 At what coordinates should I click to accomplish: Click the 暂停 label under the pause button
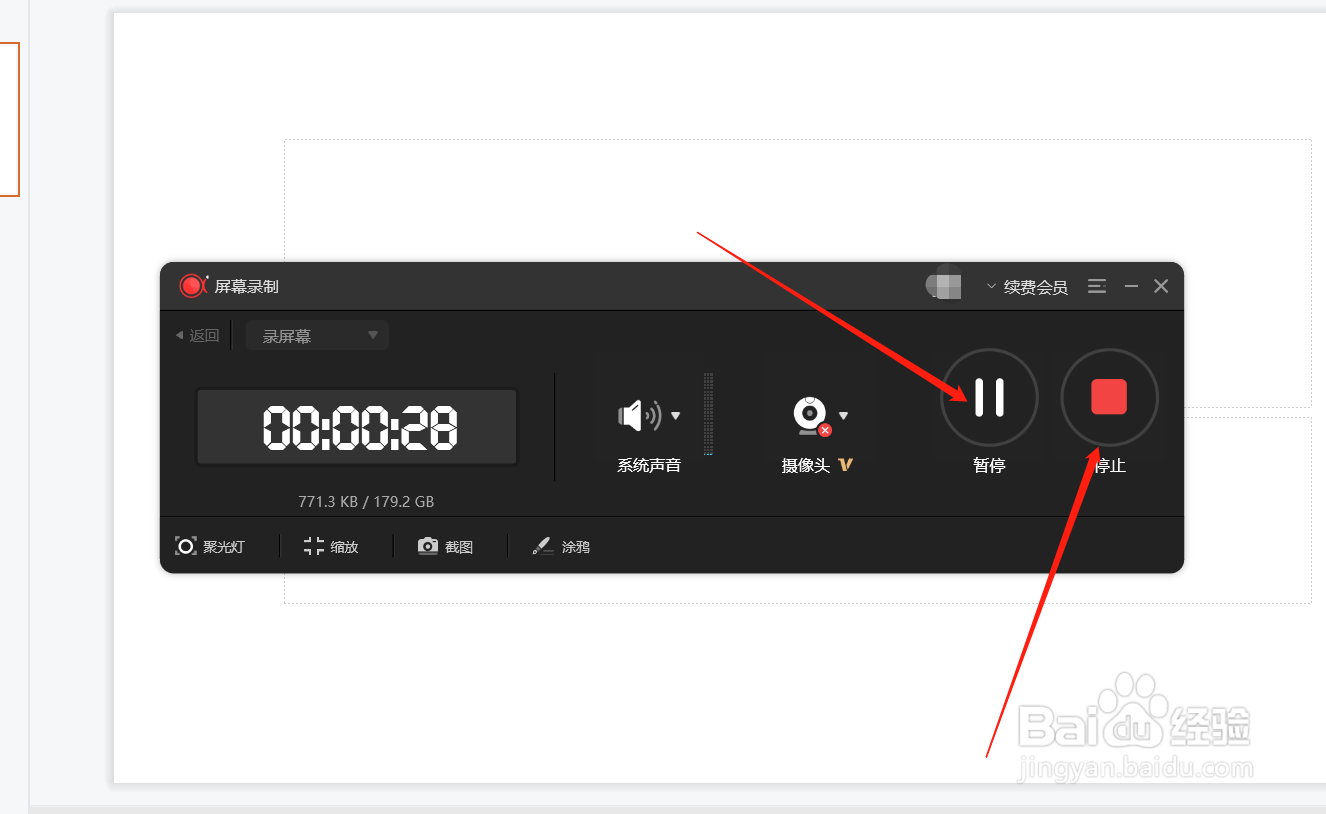[x=989, y=465]
